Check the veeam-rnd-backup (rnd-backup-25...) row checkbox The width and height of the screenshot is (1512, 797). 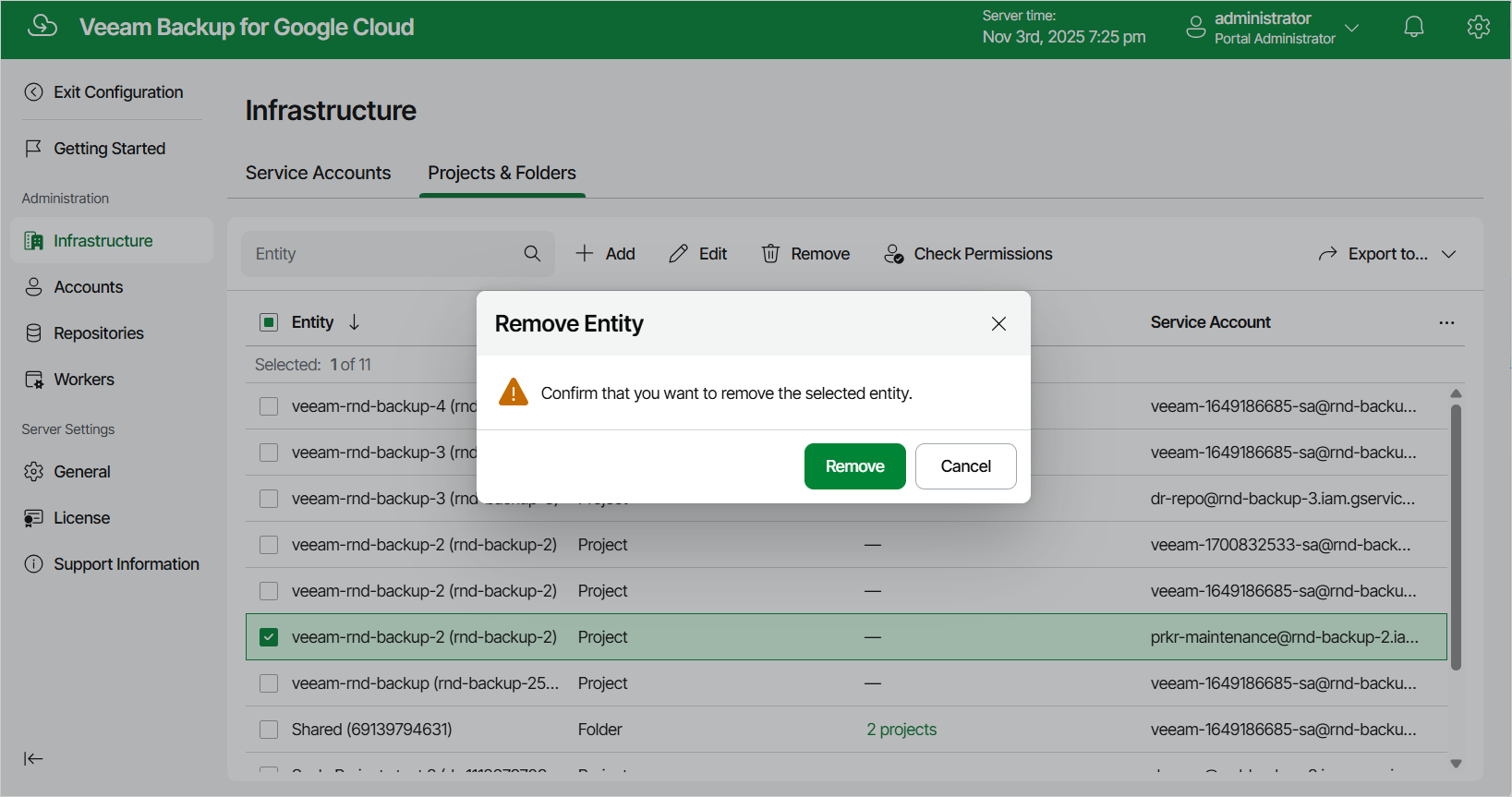[x=269, y=683]
